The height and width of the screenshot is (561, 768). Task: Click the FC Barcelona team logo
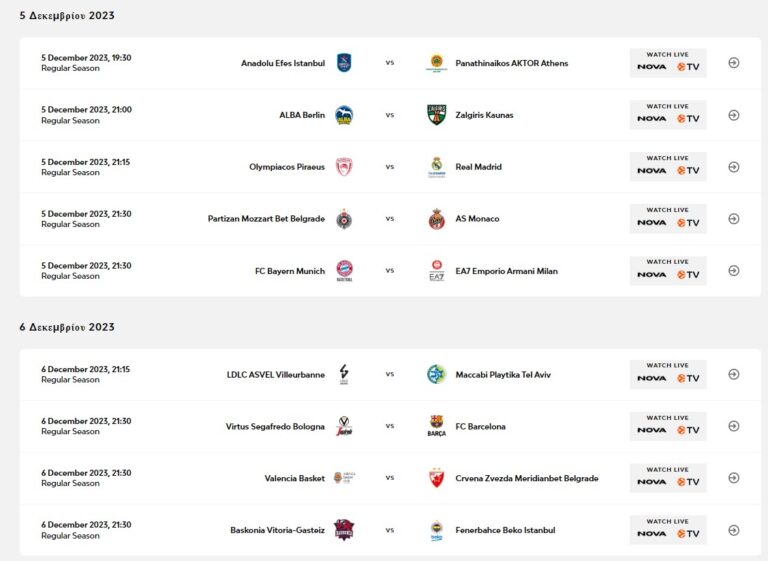pos(436,427)
